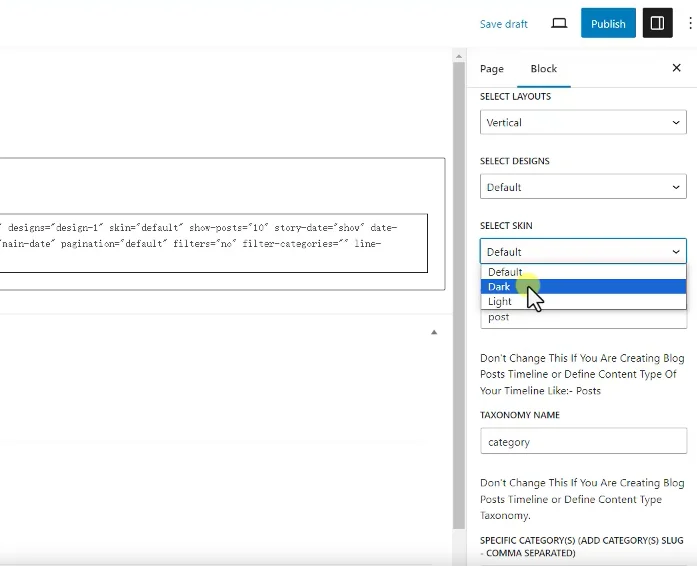
Task: Click the editor scrollbar up arrow
Action: (459, 55)
